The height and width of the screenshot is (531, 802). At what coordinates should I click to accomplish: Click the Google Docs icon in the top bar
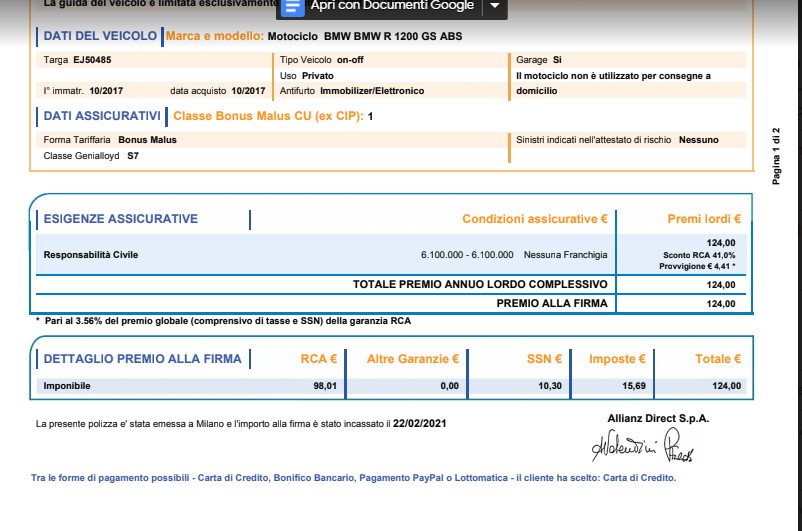pyautogui.click(x=293, y=7)
